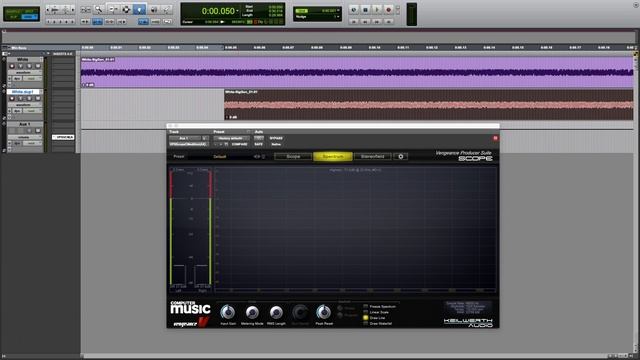The height and width of the screenshot is (360, 640).
Task: Open plugin settings gear icon
Action: (400, 156)
